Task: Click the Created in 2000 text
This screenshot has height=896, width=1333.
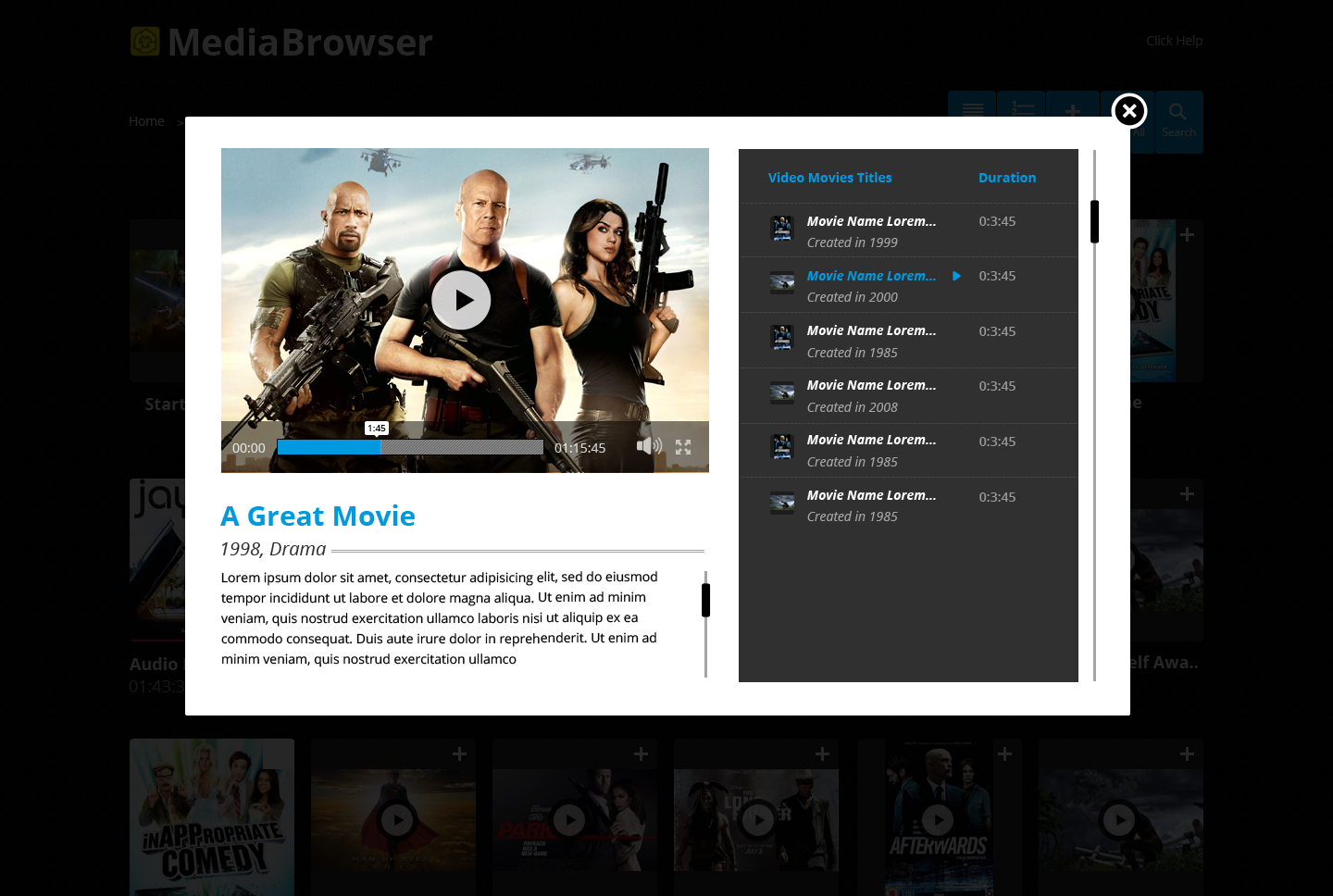Action: (x=853, y=297)
